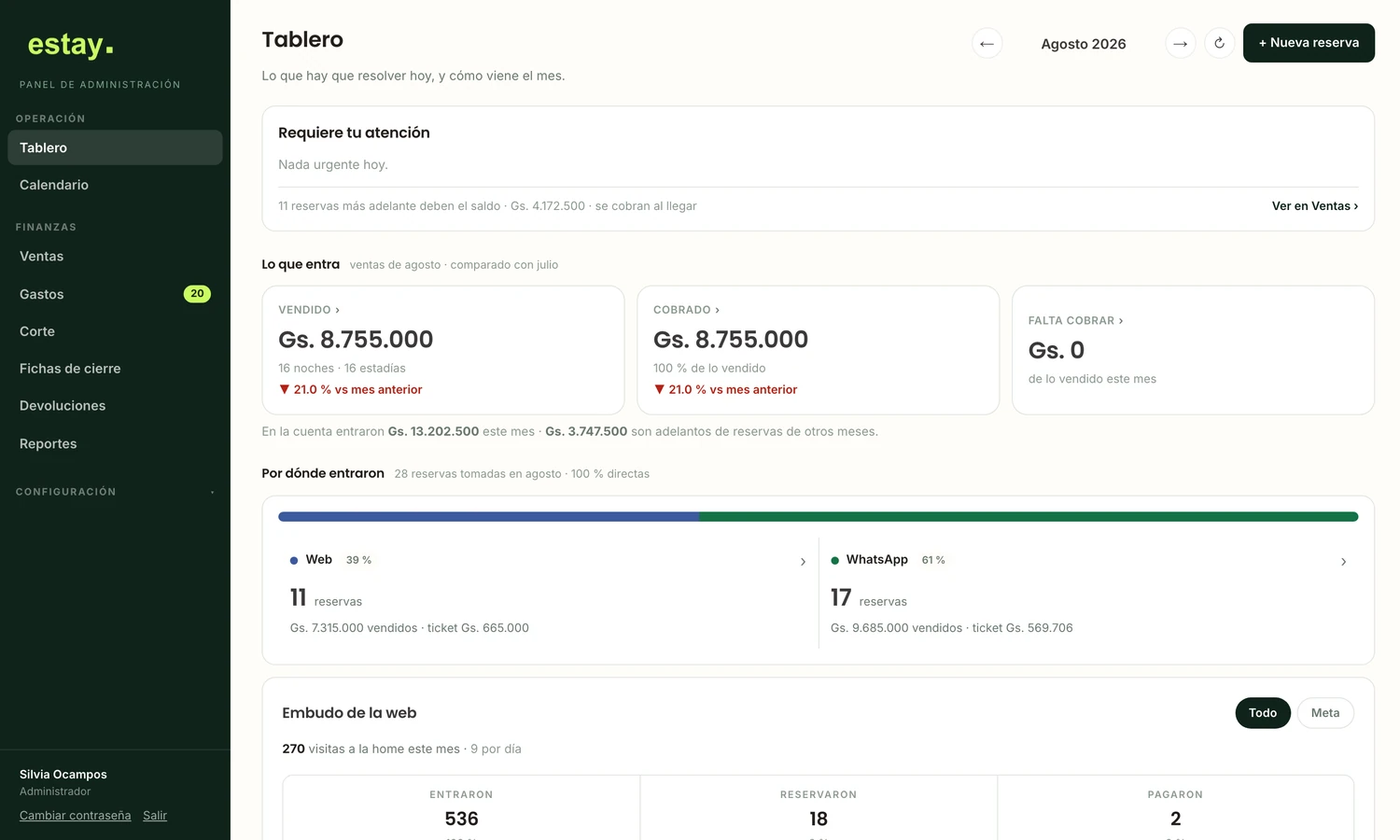Open the Calendario section
1400x840 pixels.
(x=115, y=185)
